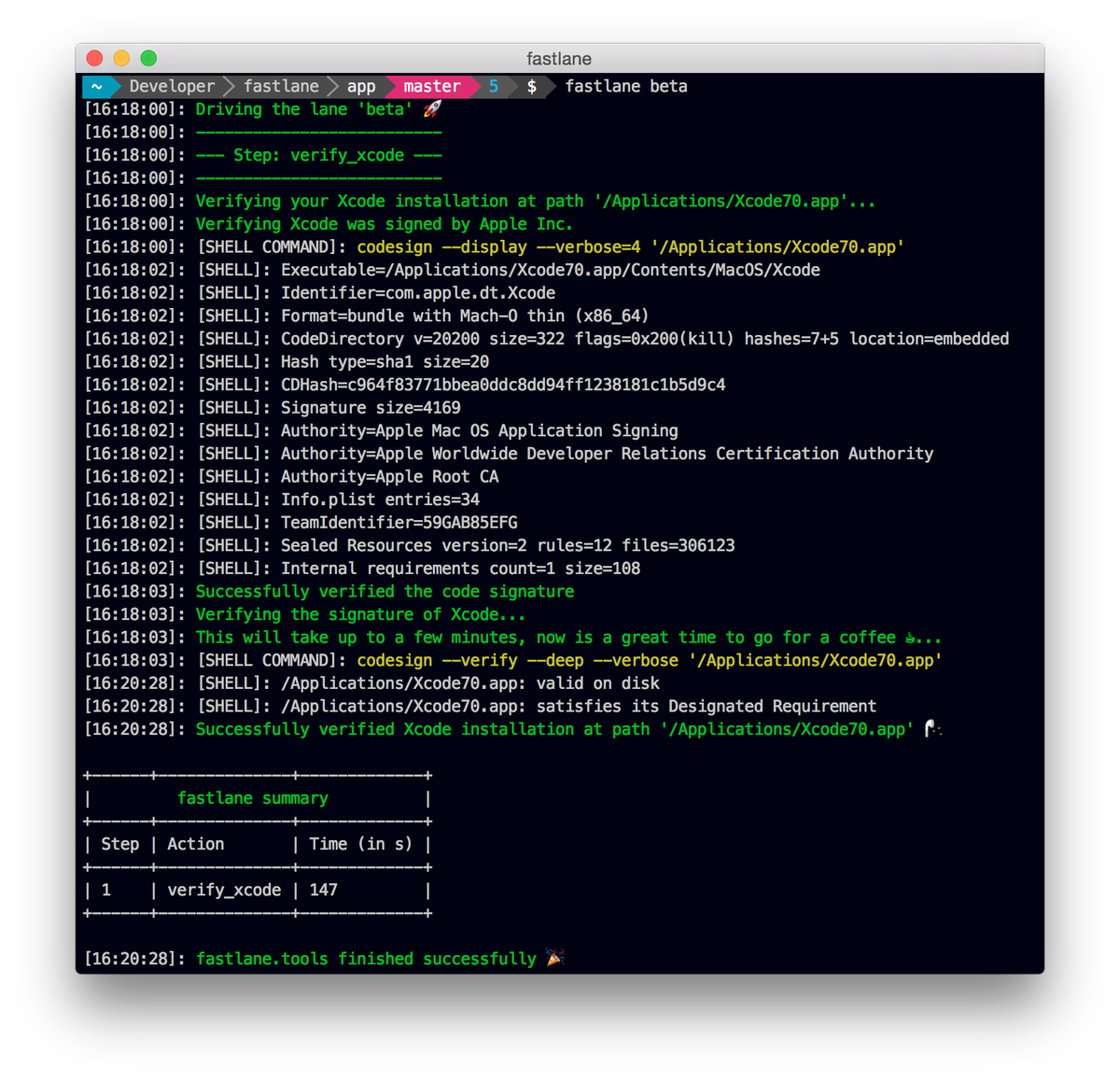
Task: Click the 'codesign --display --verbose=4' command
Action: click(x=631, y=246)
